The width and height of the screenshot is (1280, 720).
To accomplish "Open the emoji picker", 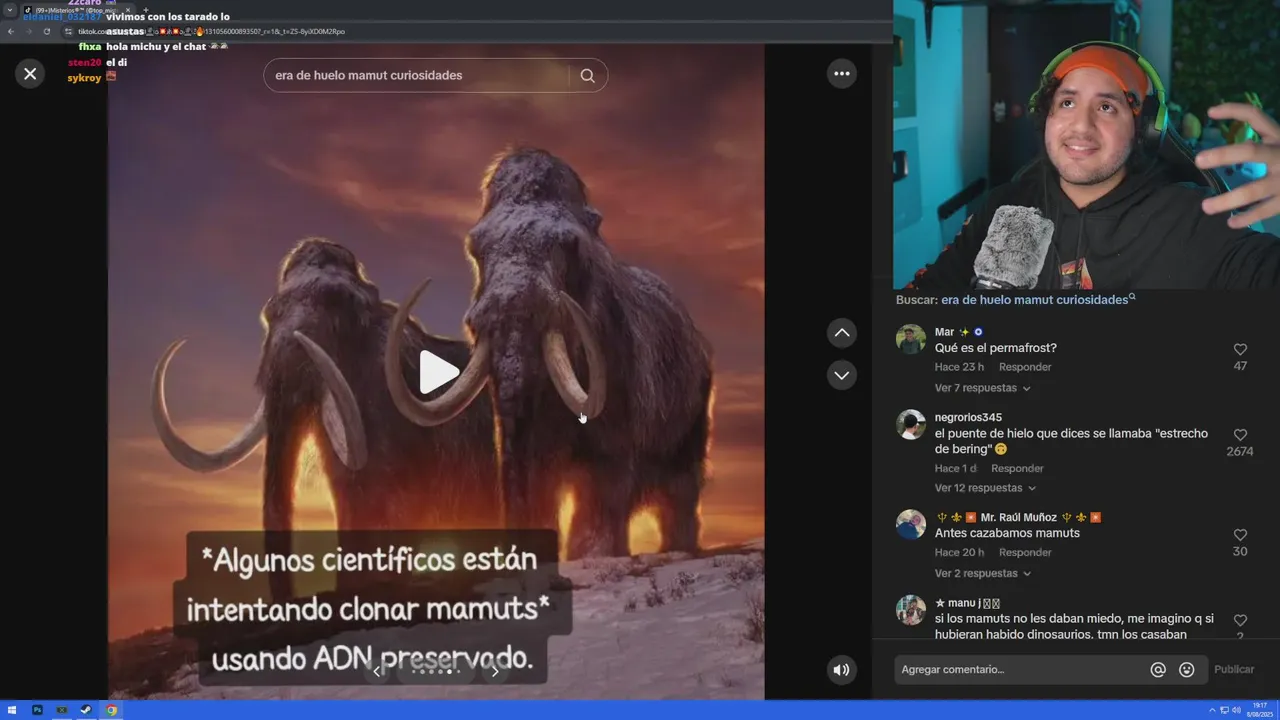I will 1187,670.
